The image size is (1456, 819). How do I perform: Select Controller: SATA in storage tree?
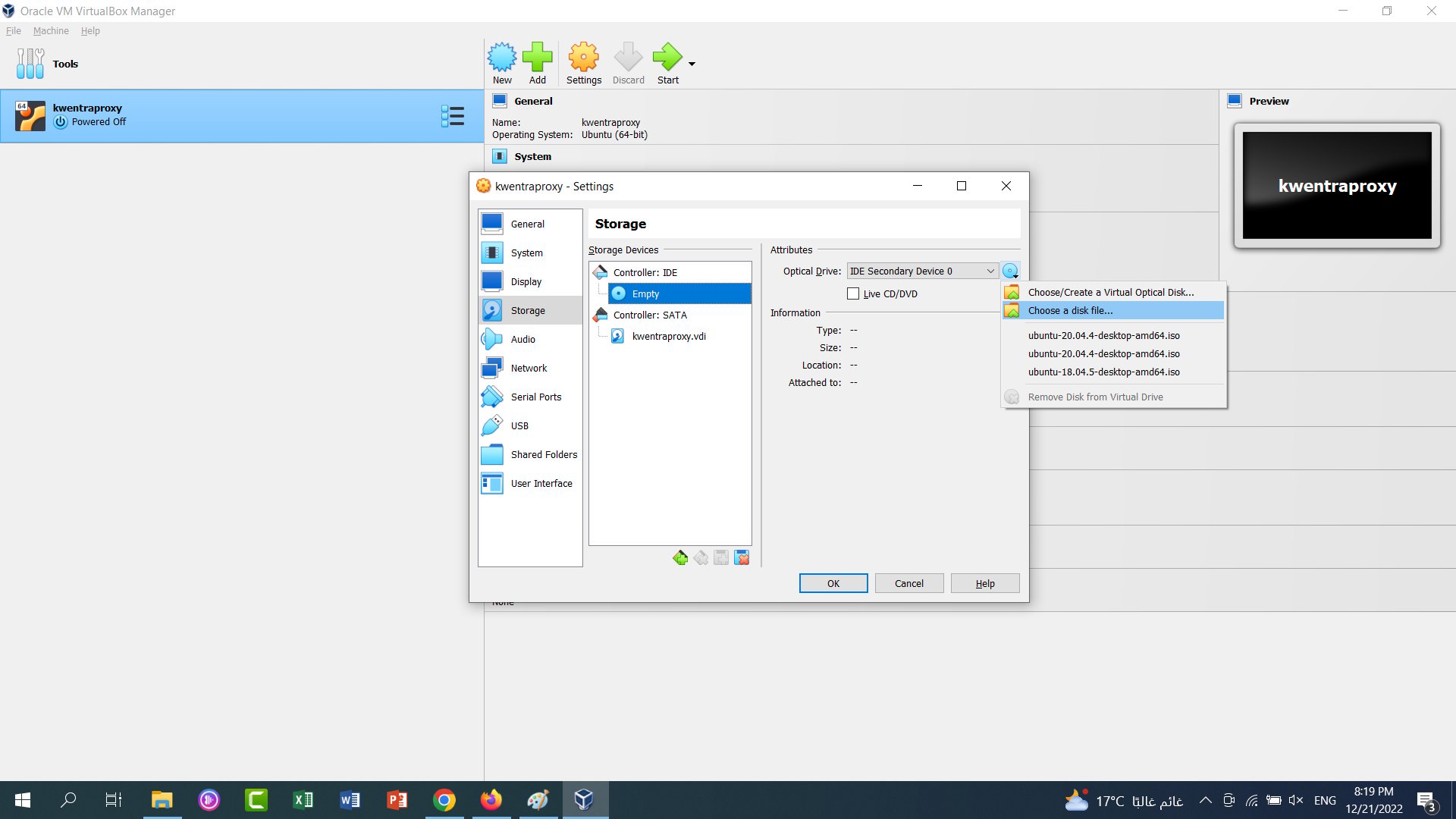[x=650, y=315]
